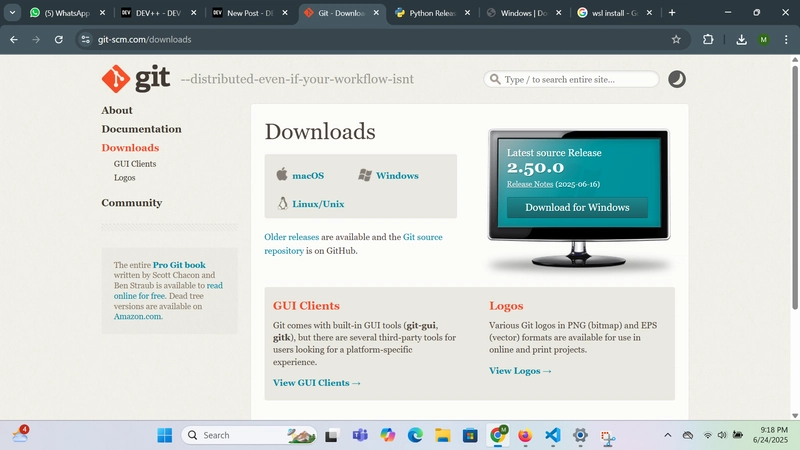Click View GUI Clients link
This screenshot has width=800, height=450.
pyautogui.click(x=317, y=383)
